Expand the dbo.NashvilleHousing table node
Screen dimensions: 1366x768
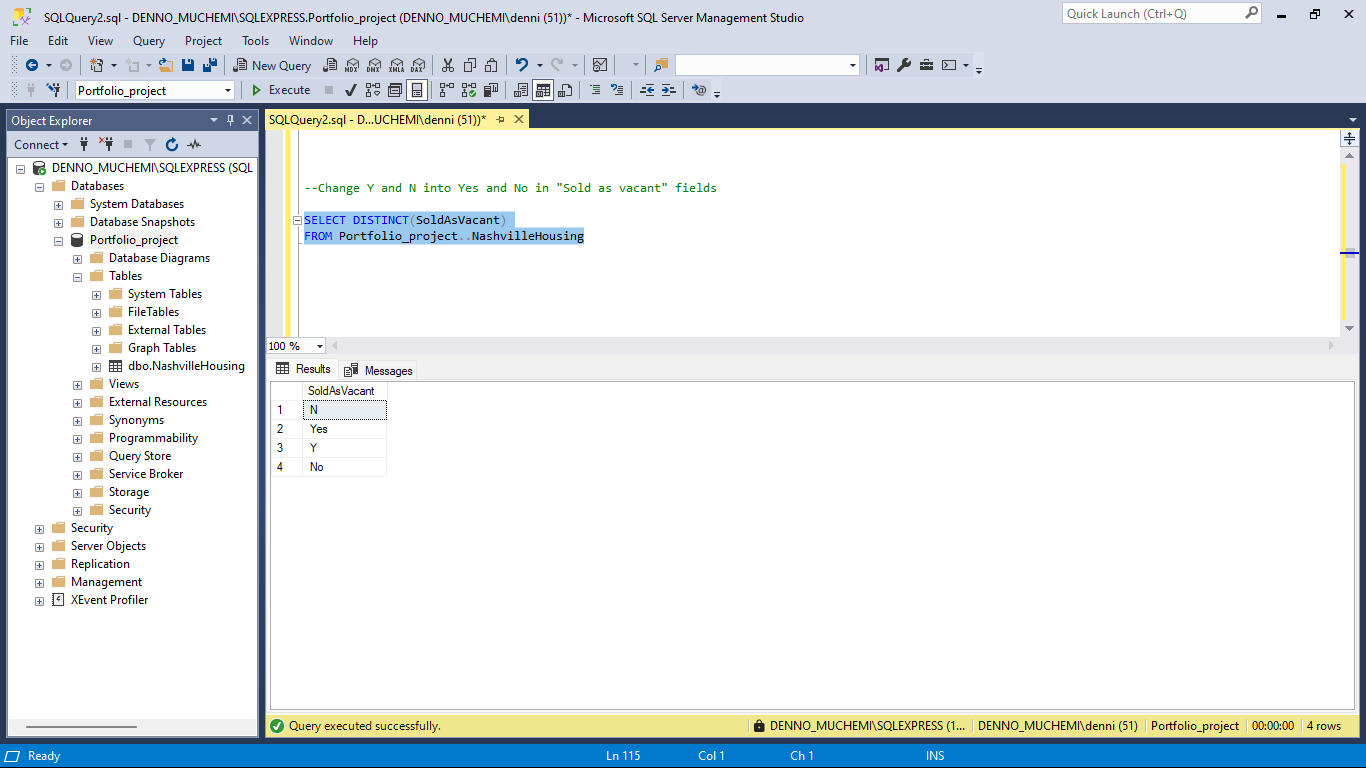click(x=96, y=366)
